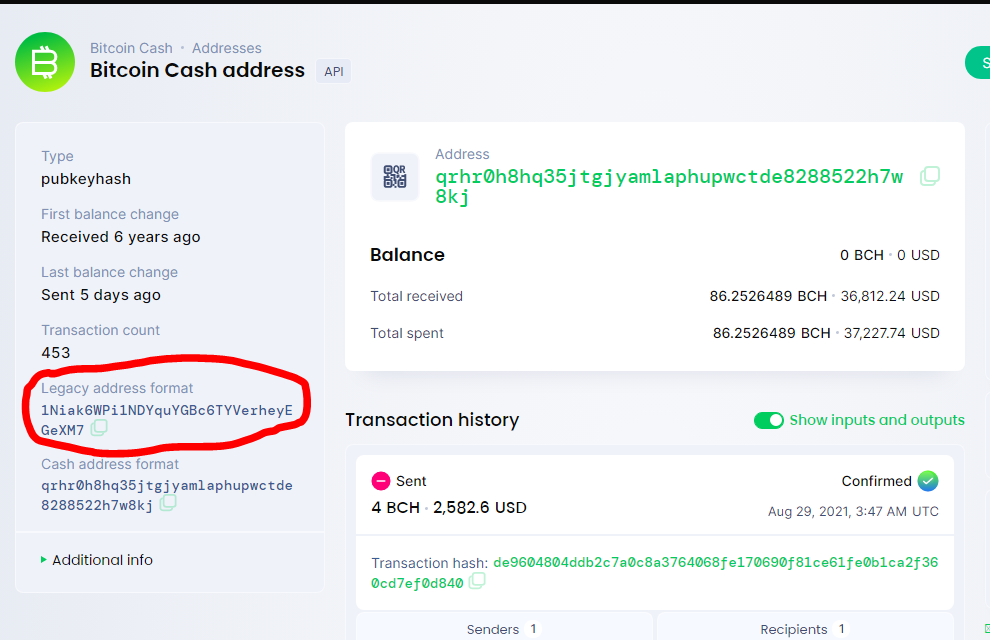The height and width of the screenshot is (640, 990).
Task: Copy the cash address format value
Action: click(168, 503)
